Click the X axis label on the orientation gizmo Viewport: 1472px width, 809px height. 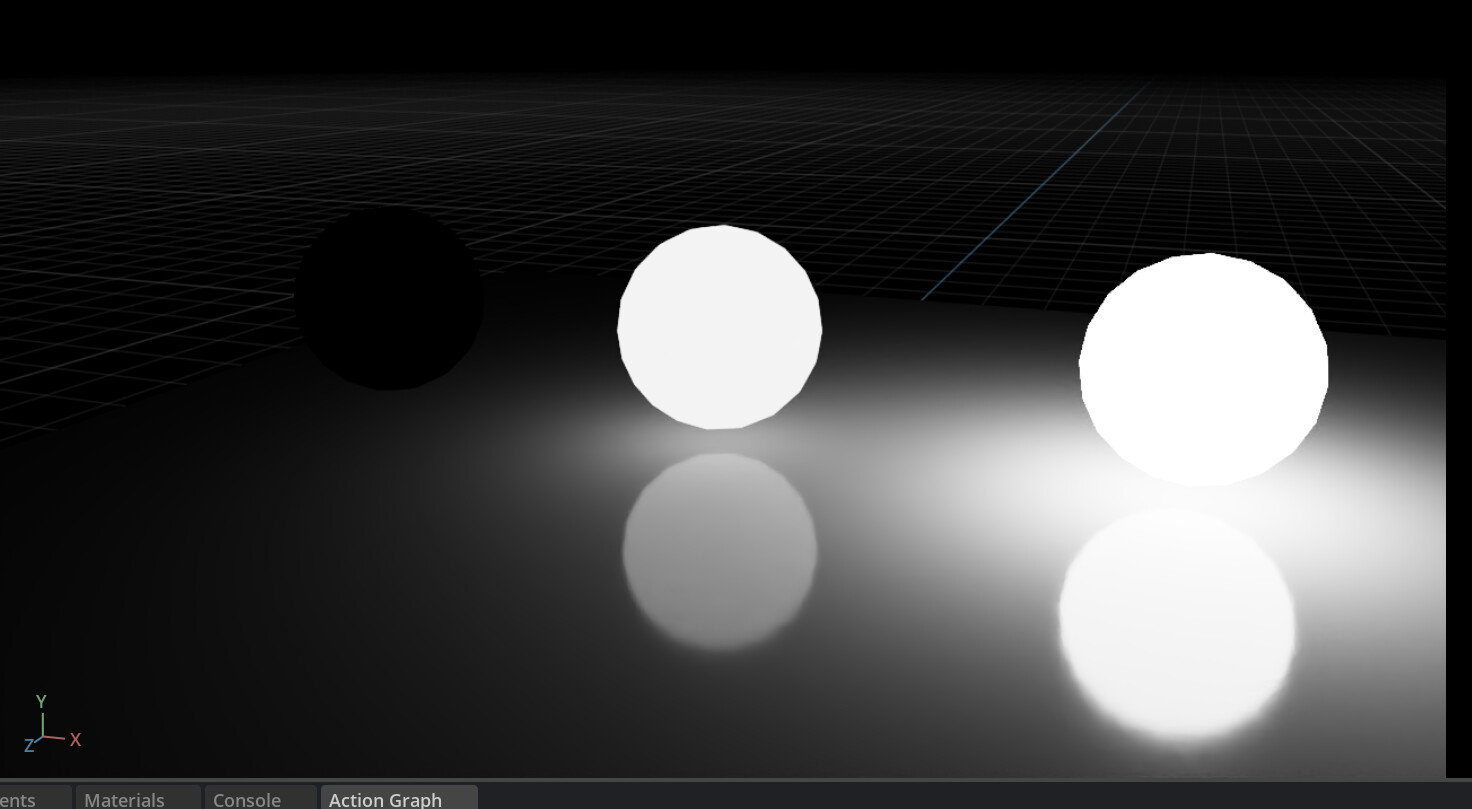[x=75, y=739]
